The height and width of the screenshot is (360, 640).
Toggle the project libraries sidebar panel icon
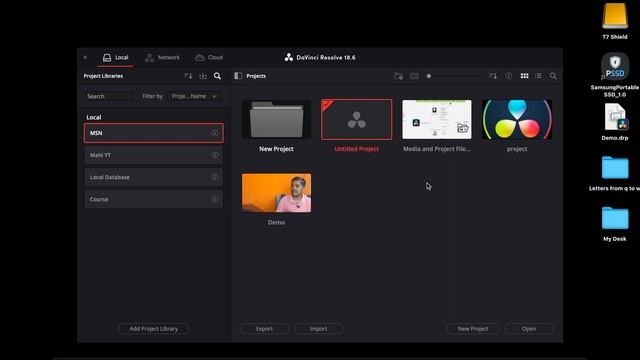point(238,76)
